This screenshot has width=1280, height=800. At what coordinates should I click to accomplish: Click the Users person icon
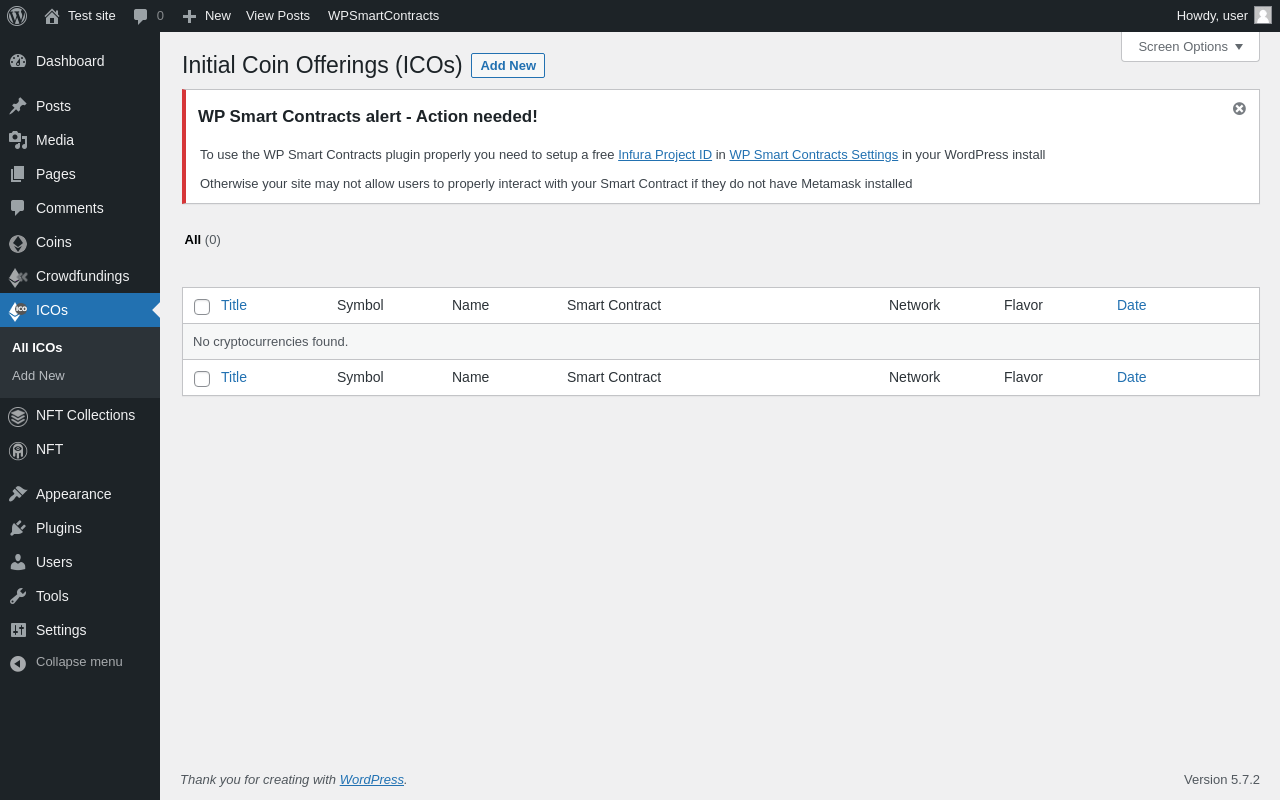[18, 562]
